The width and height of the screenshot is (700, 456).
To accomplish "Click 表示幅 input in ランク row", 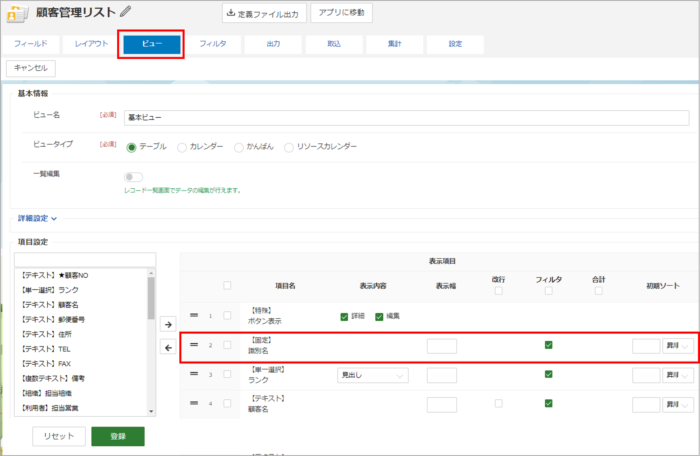I will point(442,376).
